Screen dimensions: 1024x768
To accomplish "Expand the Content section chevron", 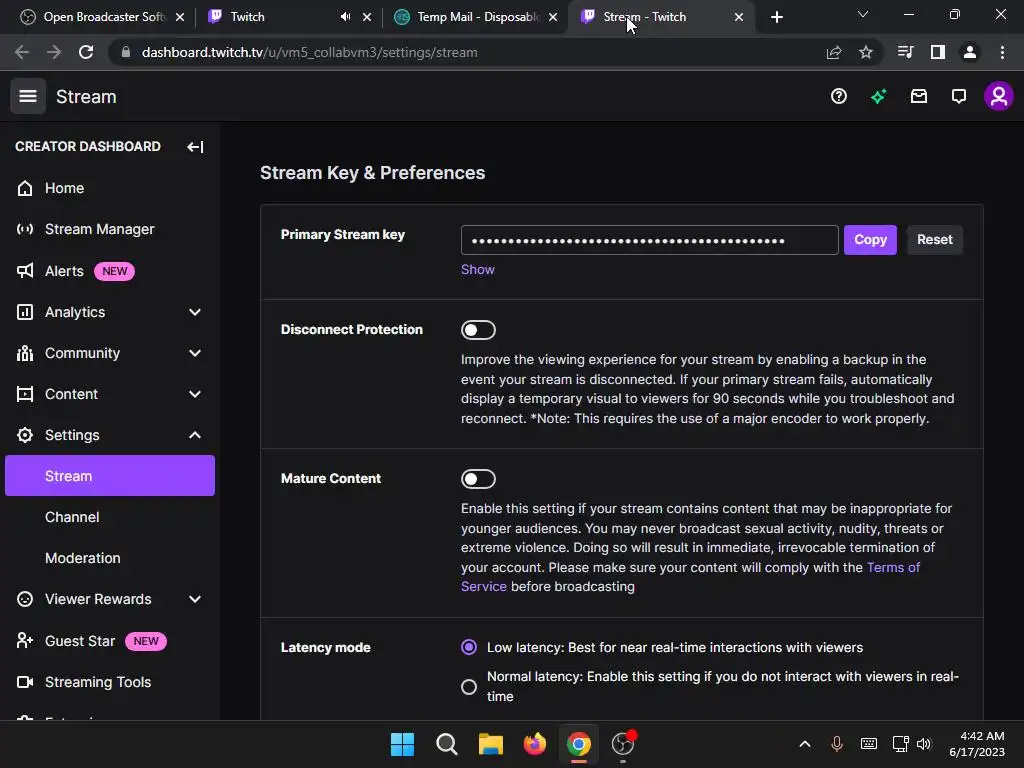I will [x=195, y=394].
